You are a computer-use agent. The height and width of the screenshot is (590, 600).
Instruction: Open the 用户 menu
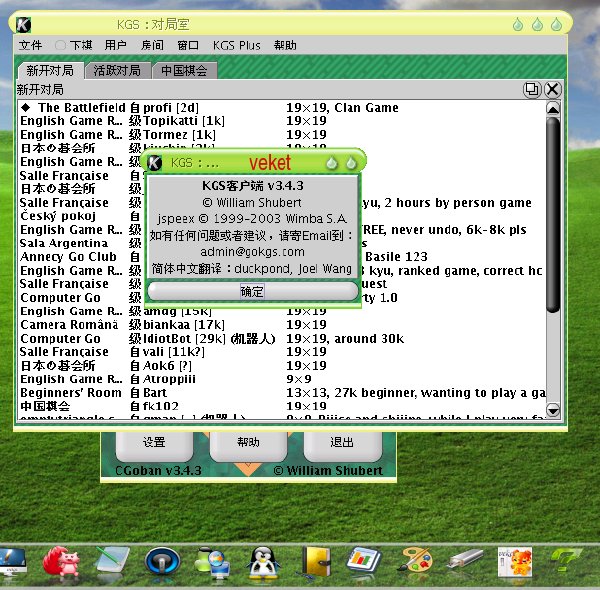(x=115, y=45)
